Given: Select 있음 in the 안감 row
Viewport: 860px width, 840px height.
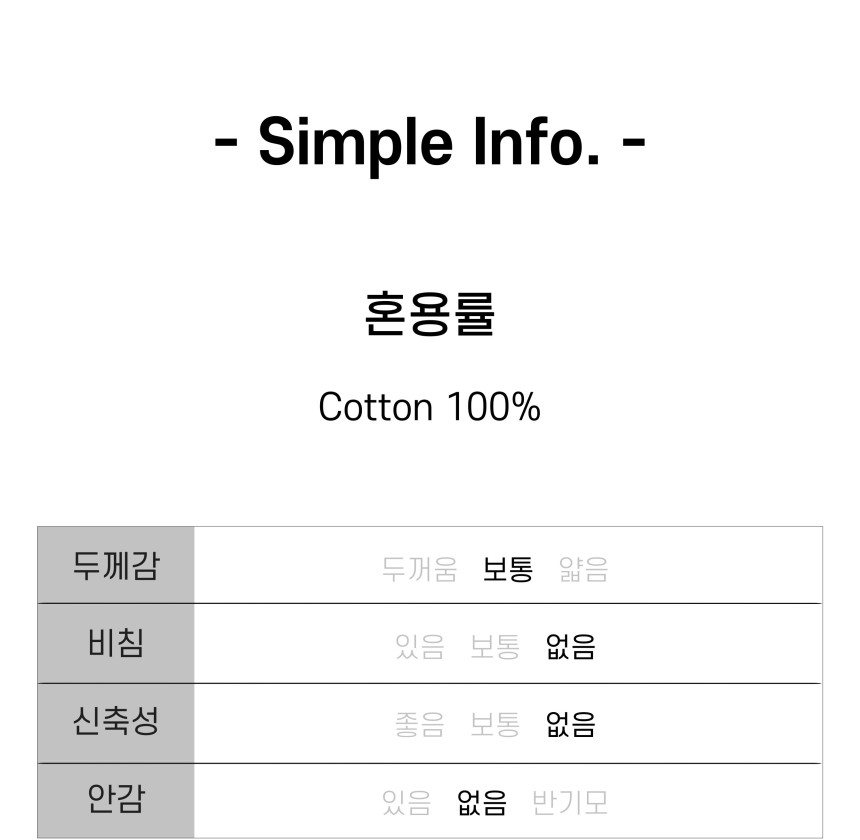Looking at the screenshot, I should click(x=407, y=803).
